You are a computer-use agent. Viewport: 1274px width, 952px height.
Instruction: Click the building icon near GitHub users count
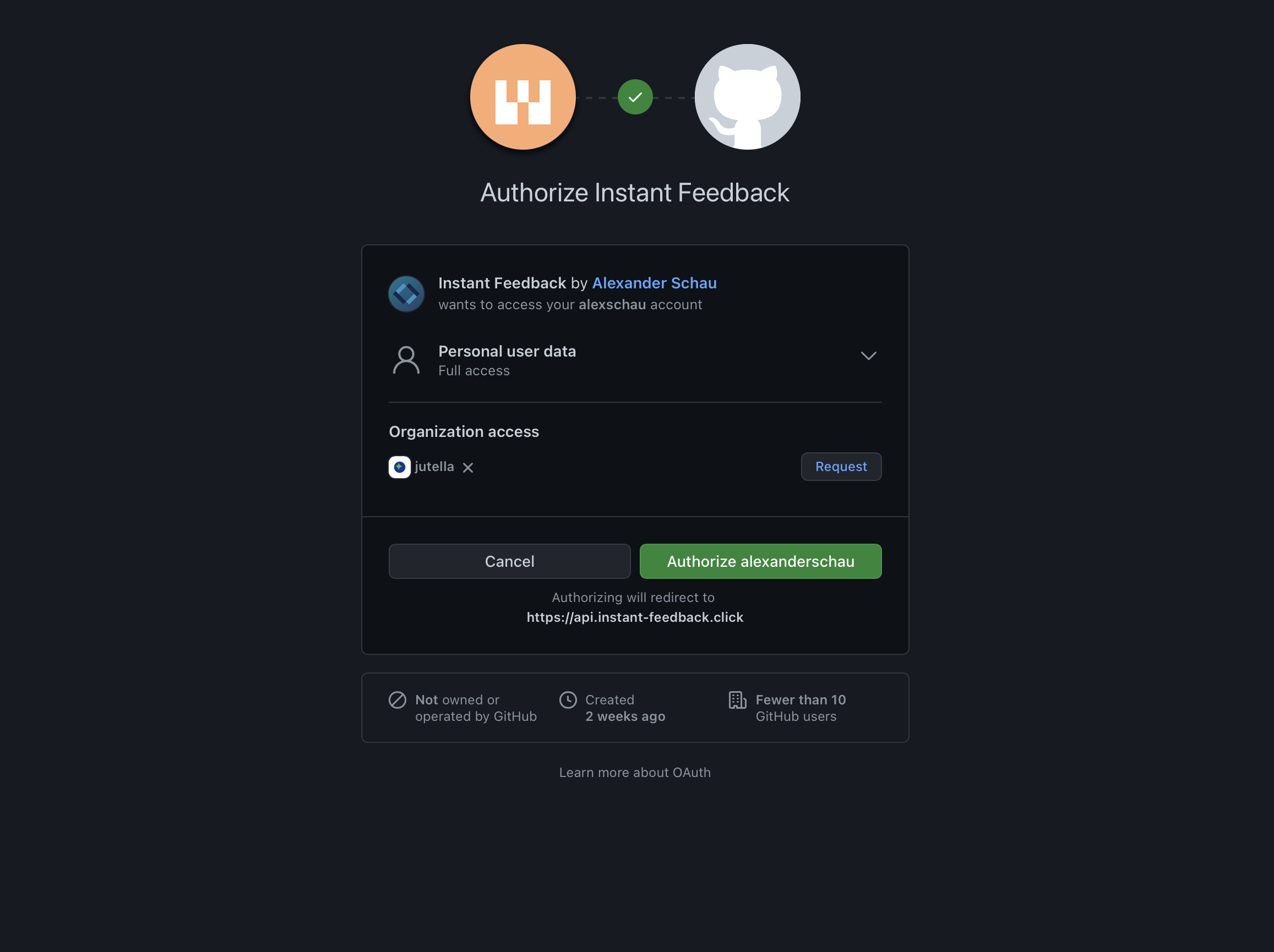(x=736, y=700)
